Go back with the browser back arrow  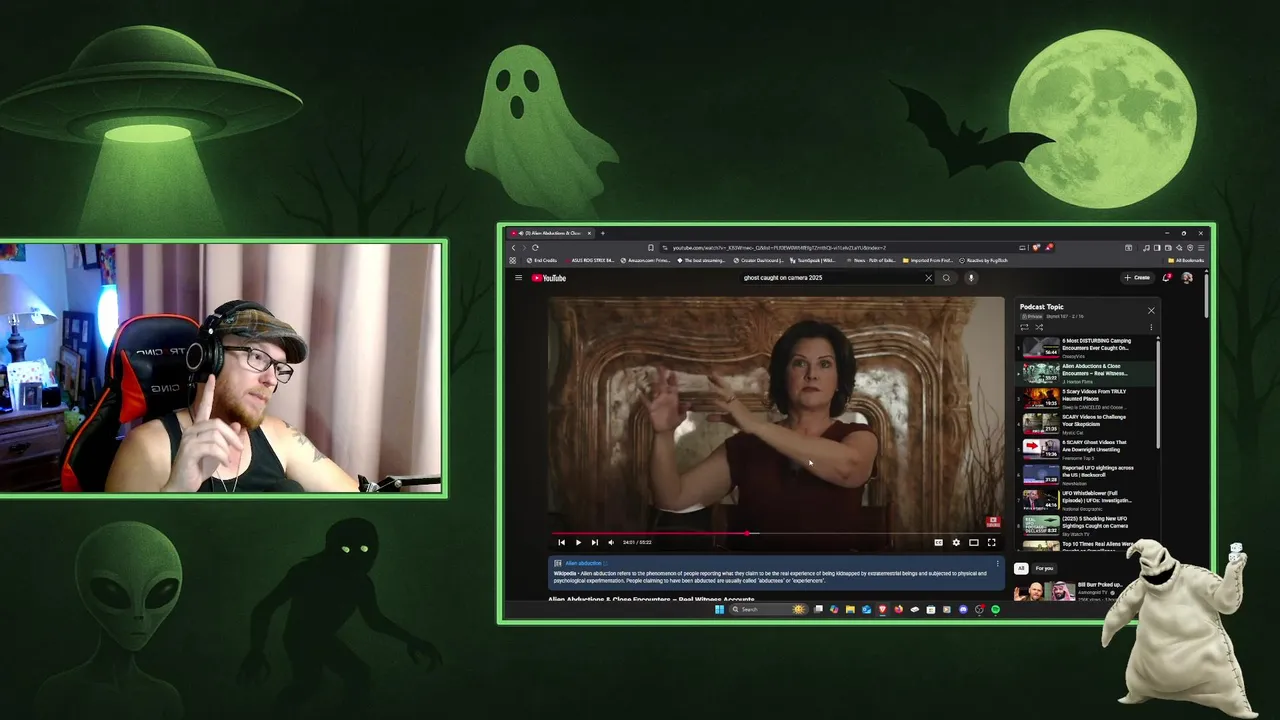click(x=513, y=248)
